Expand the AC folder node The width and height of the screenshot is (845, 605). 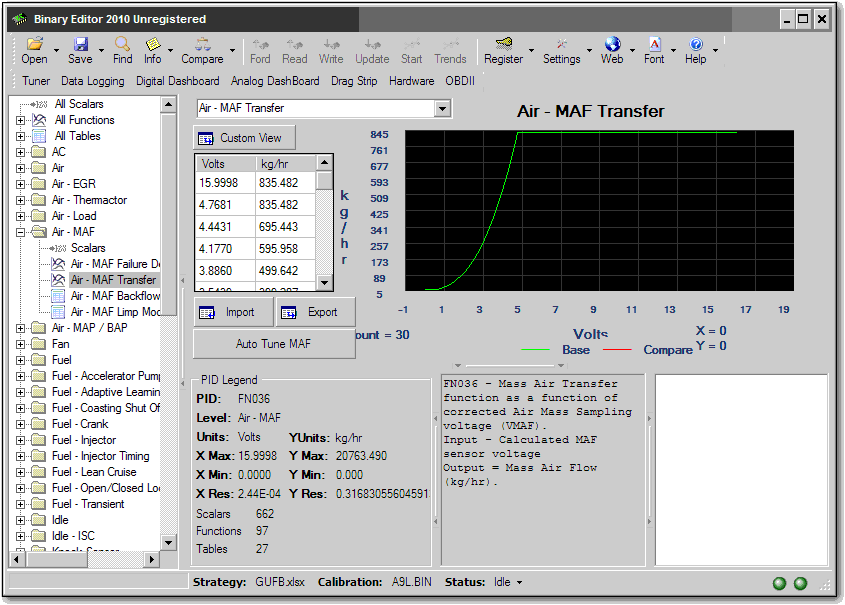tap(20, 152)
